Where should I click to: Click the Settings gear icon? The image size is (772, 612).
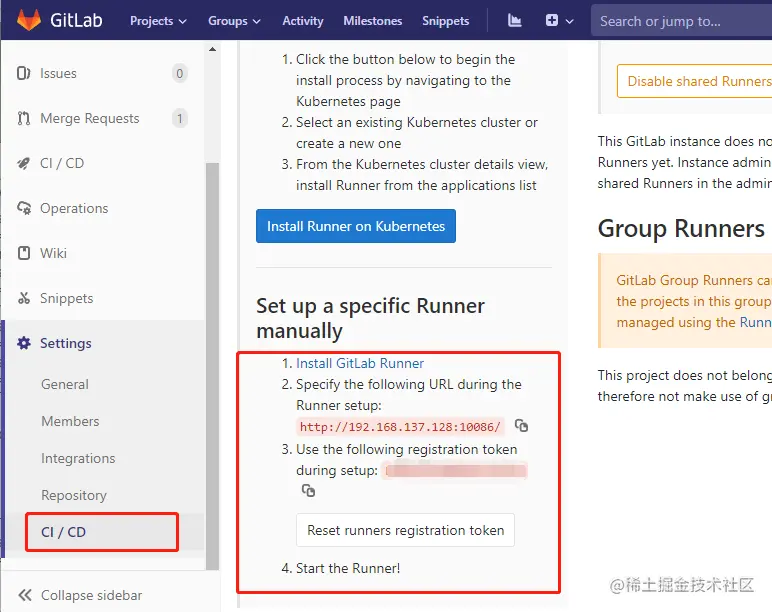[x=24, y=343]
